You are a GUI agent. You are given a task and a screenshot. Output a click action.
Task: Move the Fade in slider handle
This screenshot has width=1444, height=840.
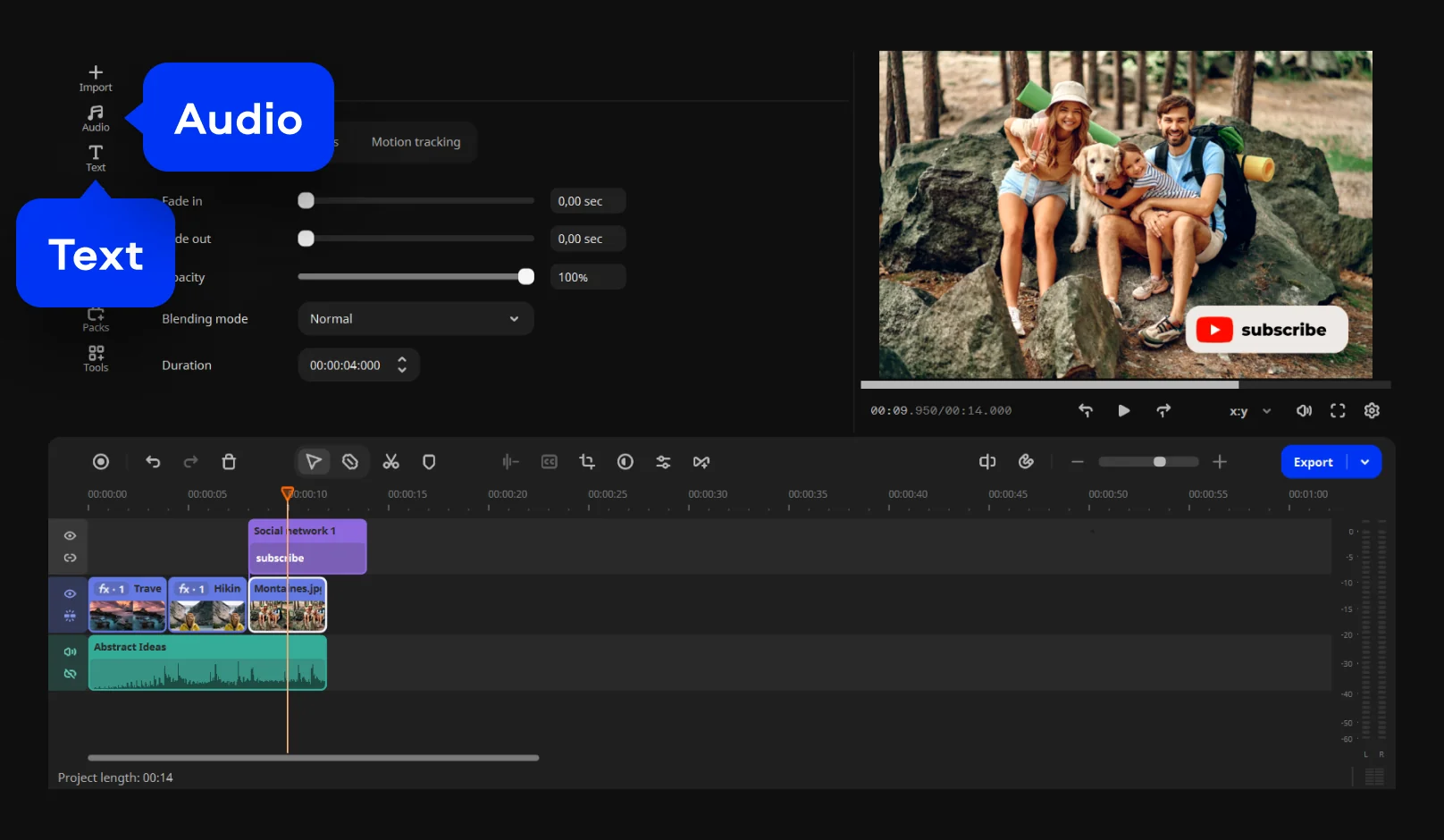point(306,201)
